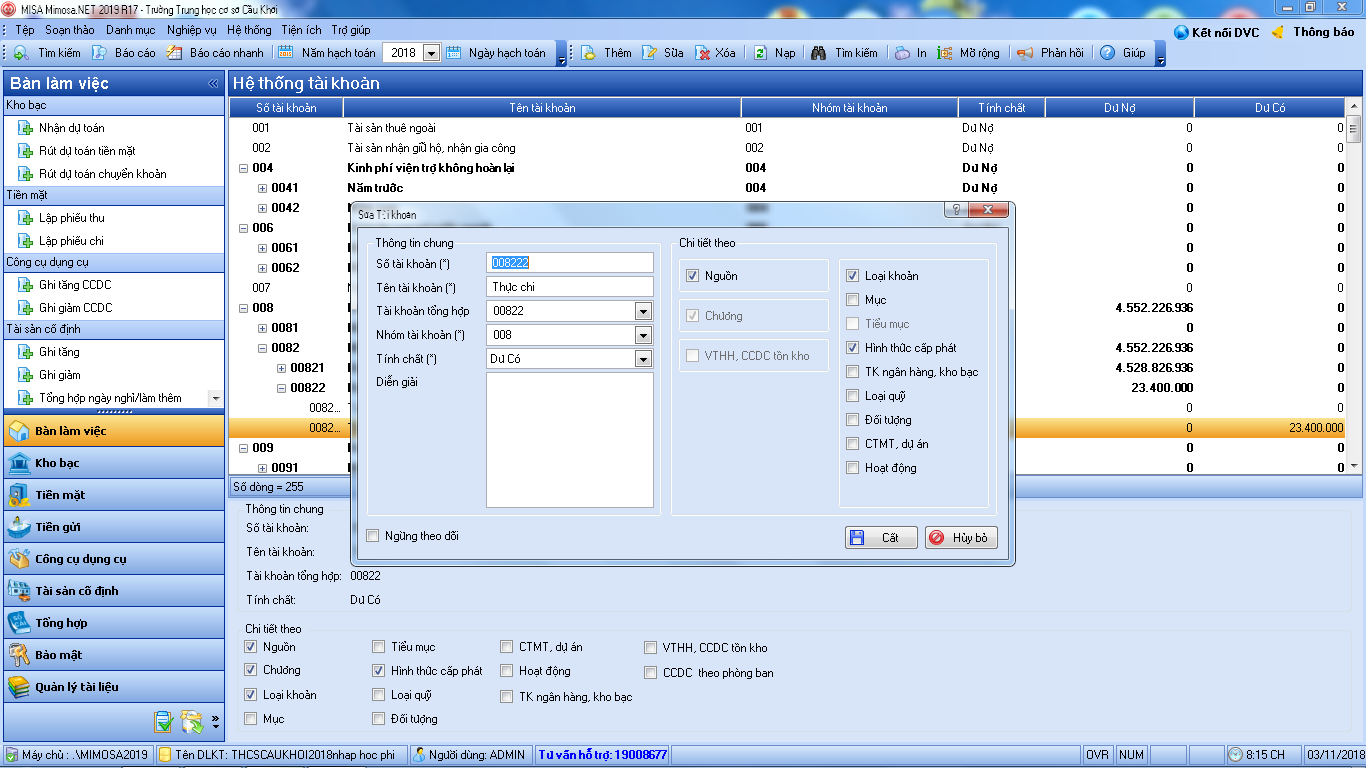Click Kết nối DVC globe icon
The image size is (1366, 768).
click(x=1181, y=32)
